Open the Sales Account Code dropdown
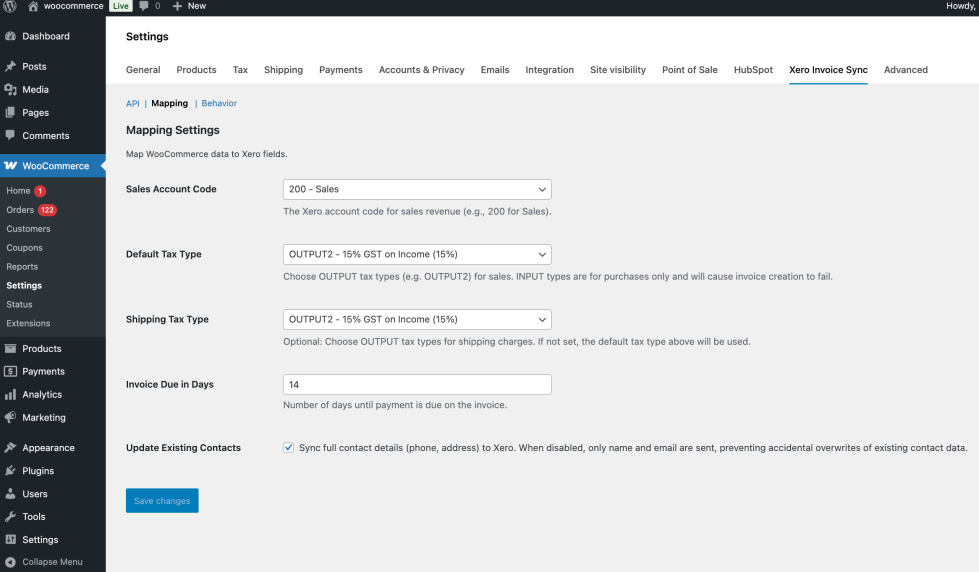This screenshot has height=572, width=979. point(417,189)
